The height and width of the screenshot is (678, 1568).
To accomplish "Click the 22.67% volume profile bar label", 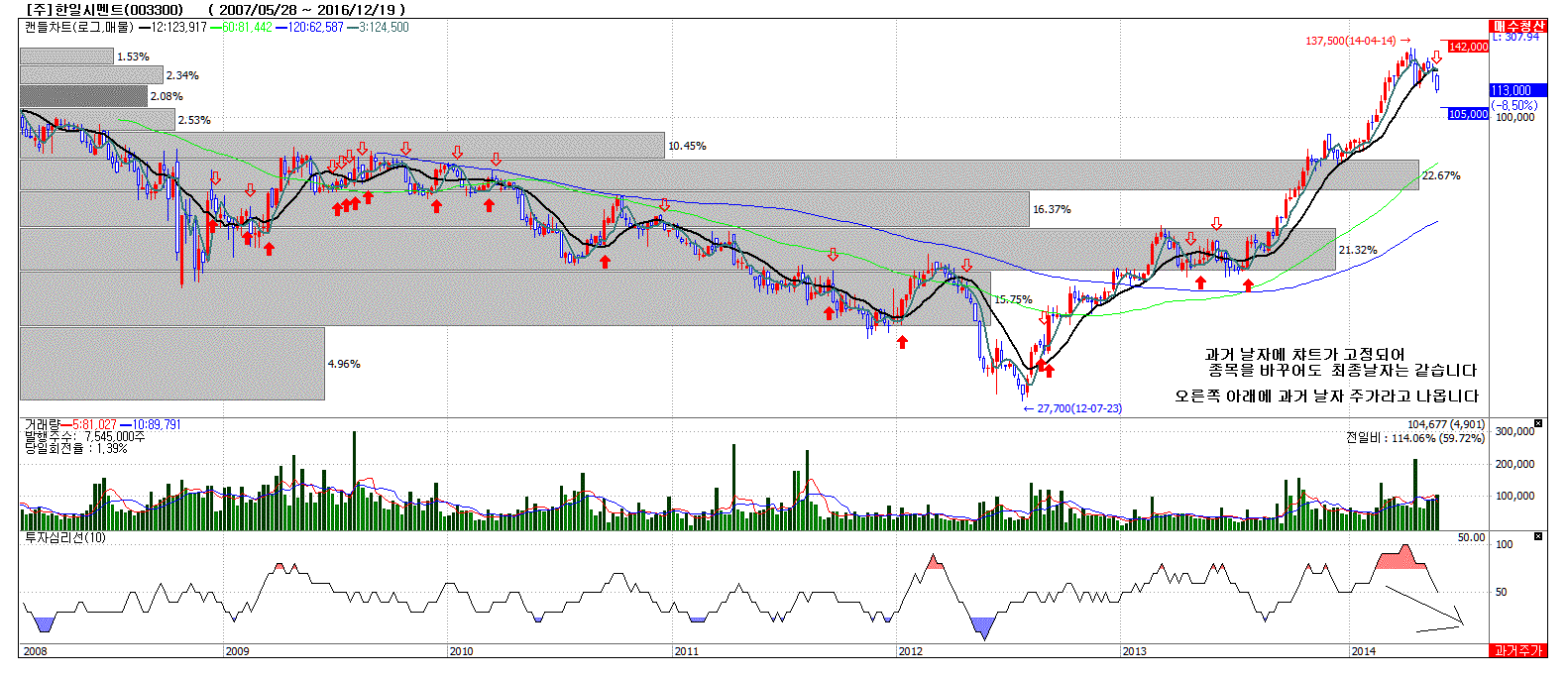I will pyautogui.click(x=1440, y=175).
